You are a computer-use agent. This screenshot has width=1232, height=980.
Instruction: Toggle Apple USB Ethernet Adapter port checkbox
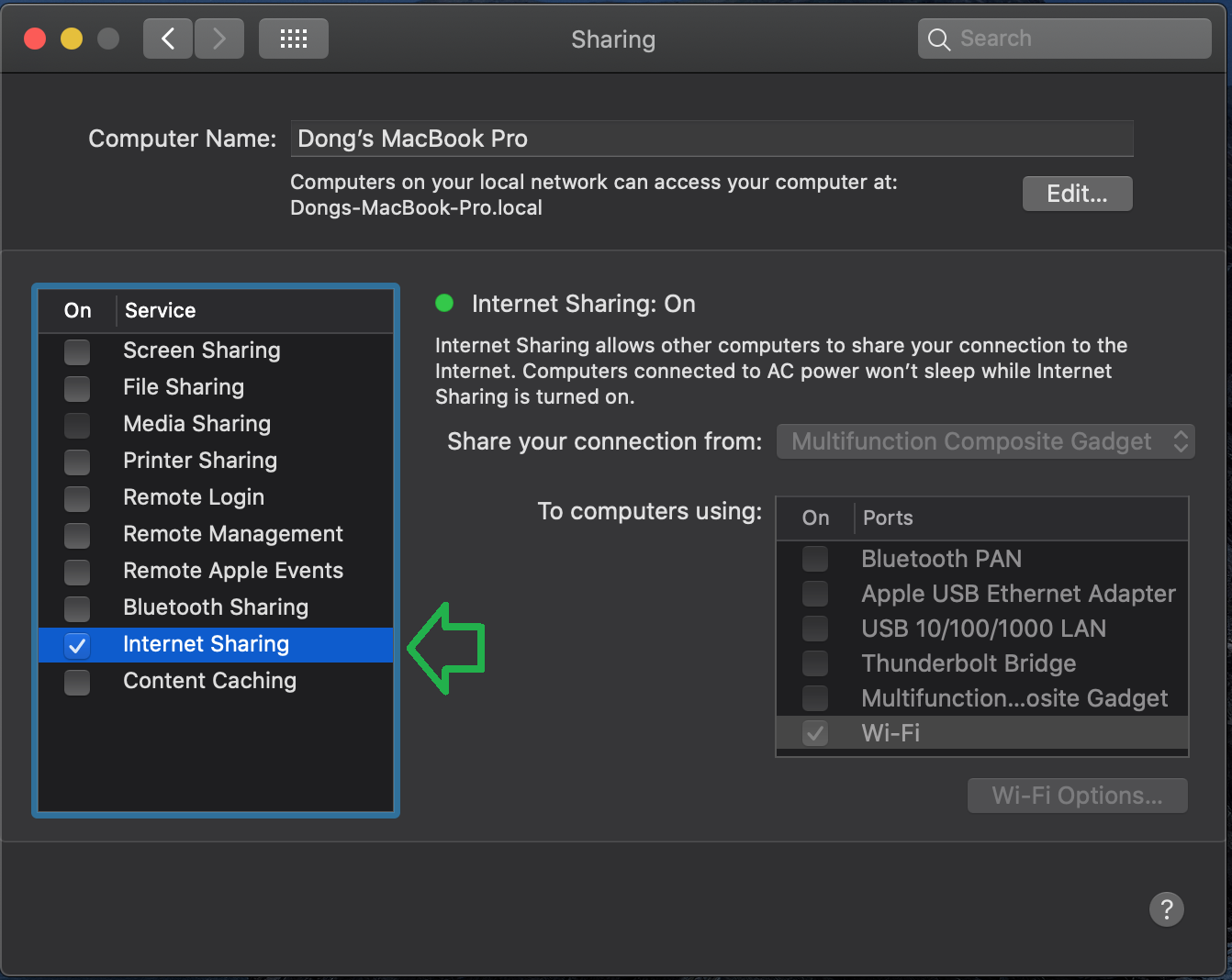(815, 594)
